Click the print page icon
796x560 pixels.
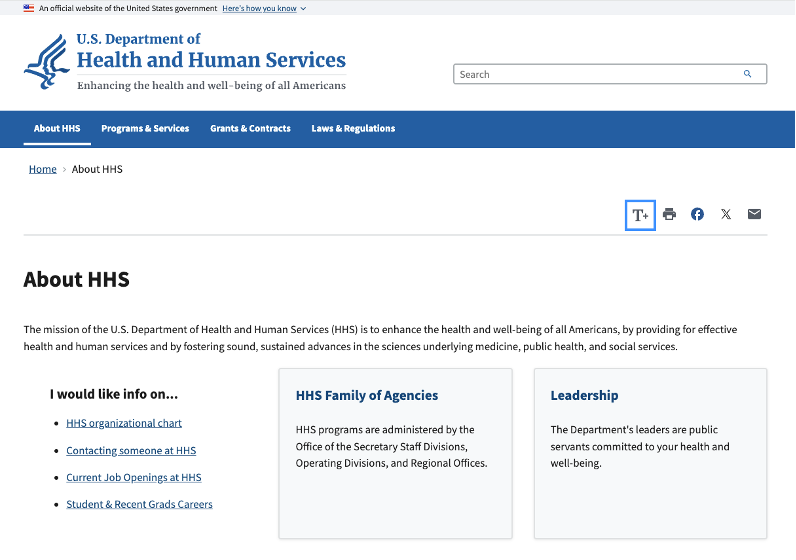[669, 214]
